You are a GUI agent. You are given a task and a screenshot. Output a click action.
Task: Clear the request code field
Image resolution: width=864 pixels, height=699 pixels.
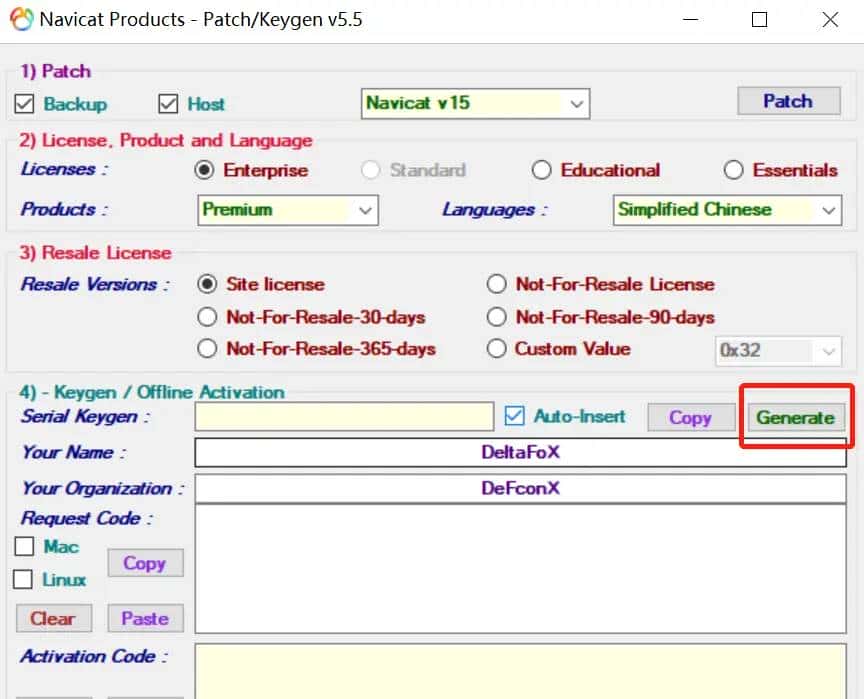(53, 618)
